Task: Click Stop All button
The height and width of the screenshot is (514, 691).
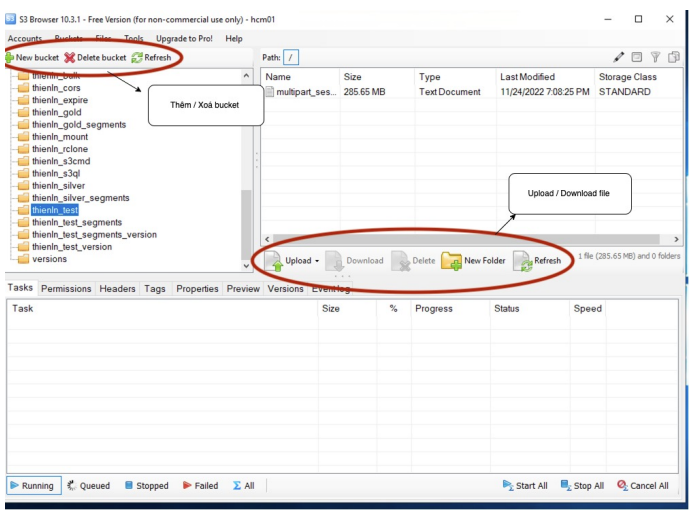Action: coord(582,486)
